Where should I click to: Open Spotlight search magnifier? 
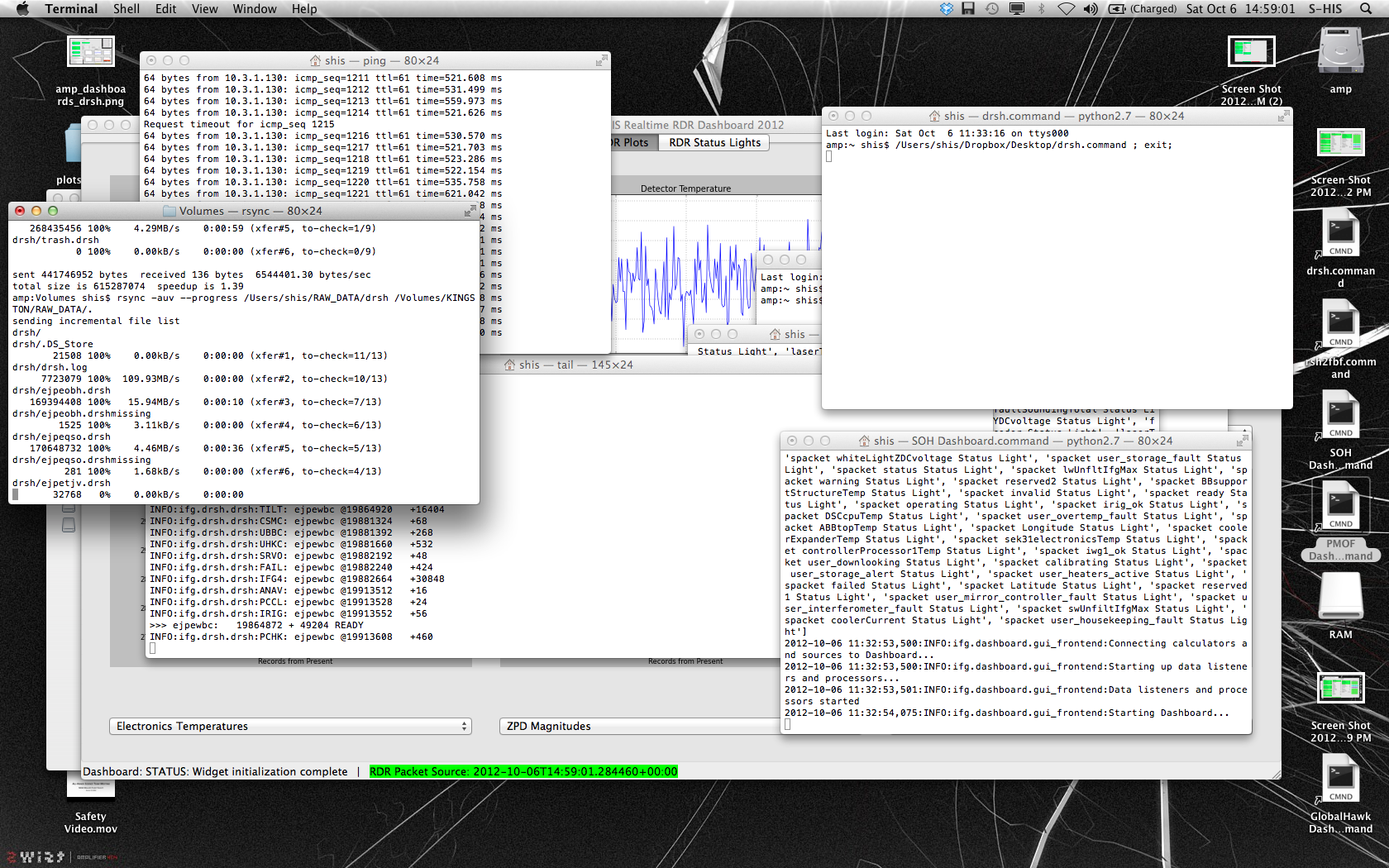1366,8
